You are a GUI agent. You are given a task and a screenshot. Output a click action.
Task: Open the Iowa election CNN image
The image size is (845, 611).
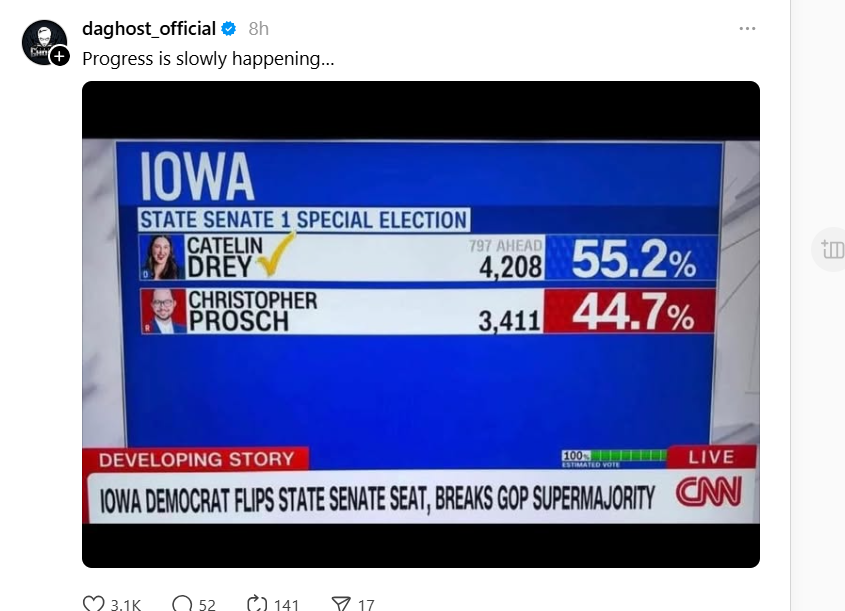[420, 324]
